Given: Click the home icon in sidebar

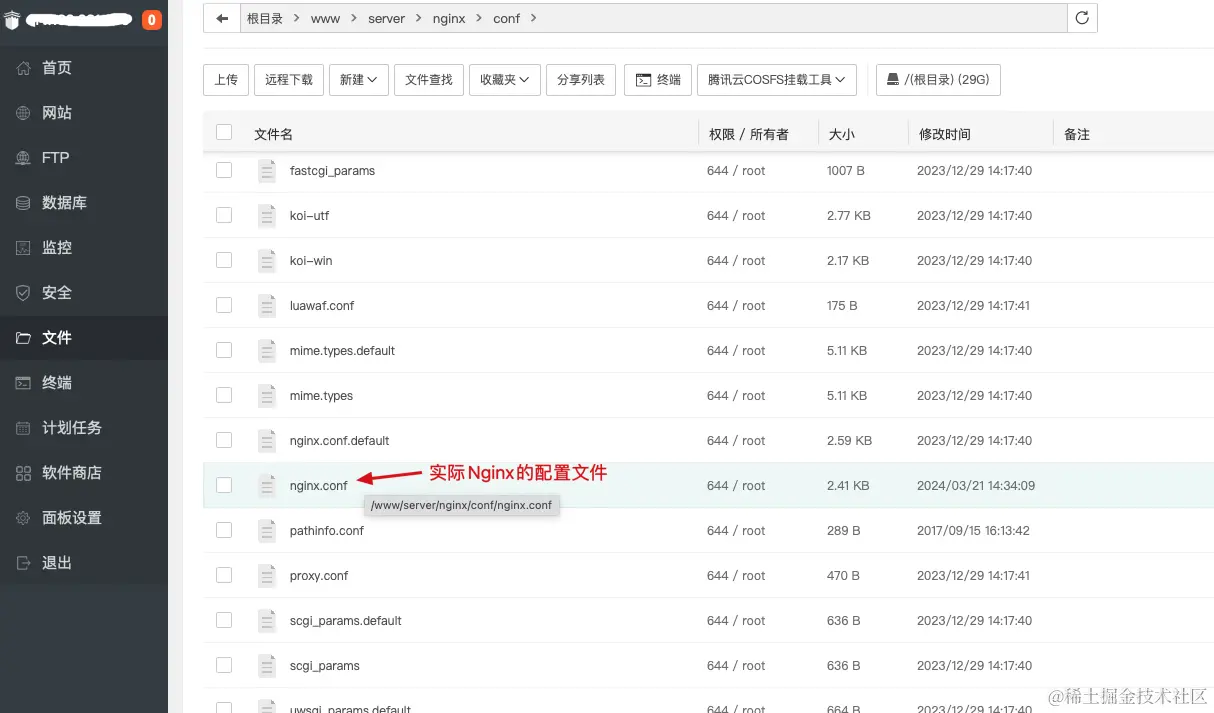Looking at the screenshot, I should tap(23, 68).
